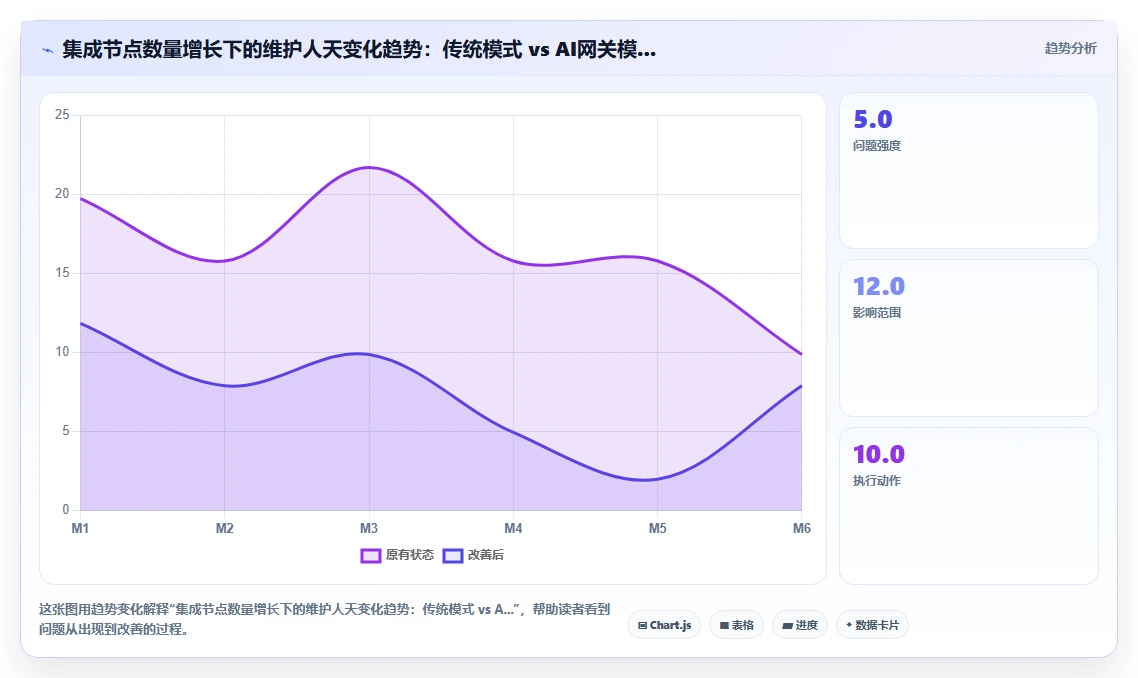The image size is (1138, 678).
Task: Click the Chart.js tag chip
Action: (664, 625)
